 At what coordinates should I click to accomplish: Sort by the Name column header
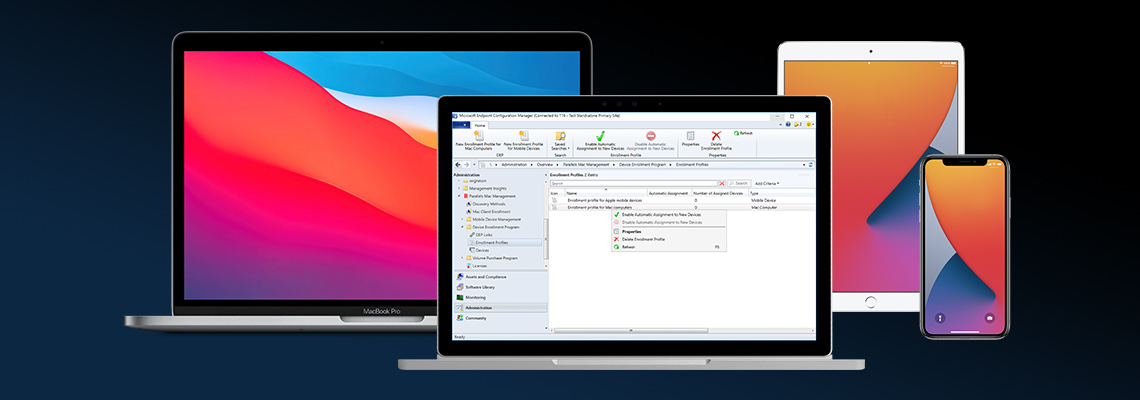click(606, 193)
